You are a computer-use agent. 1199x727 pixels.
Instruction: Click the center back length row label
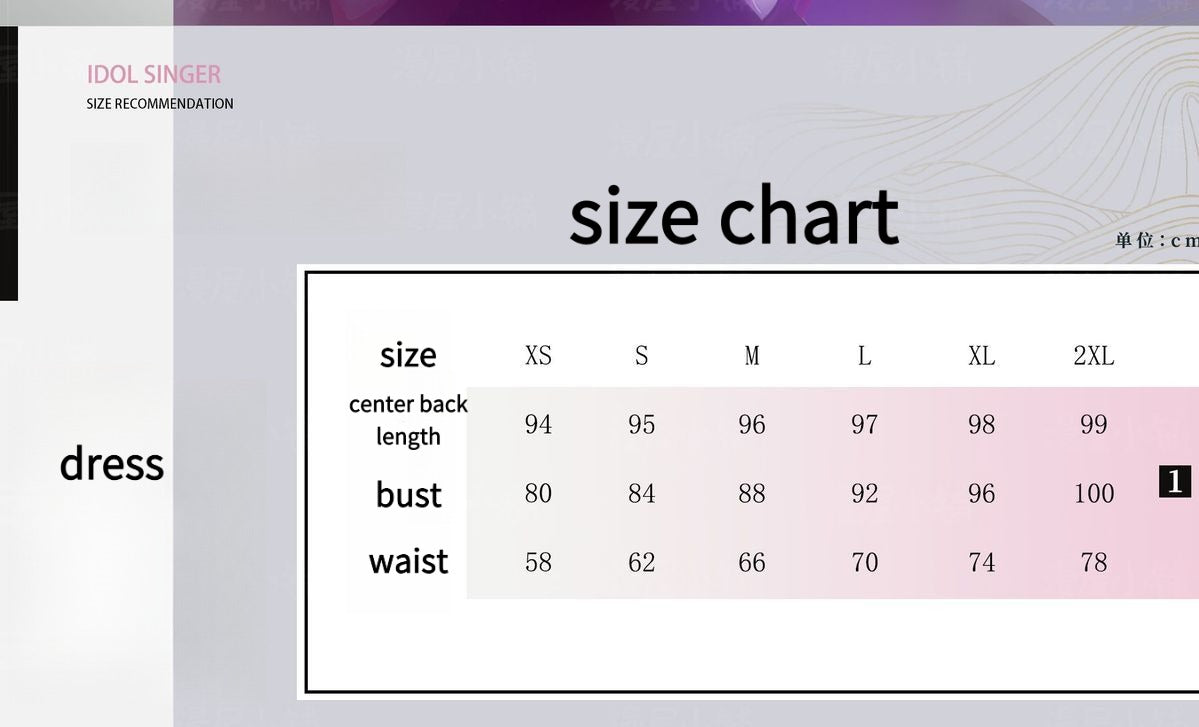point(408,420)
